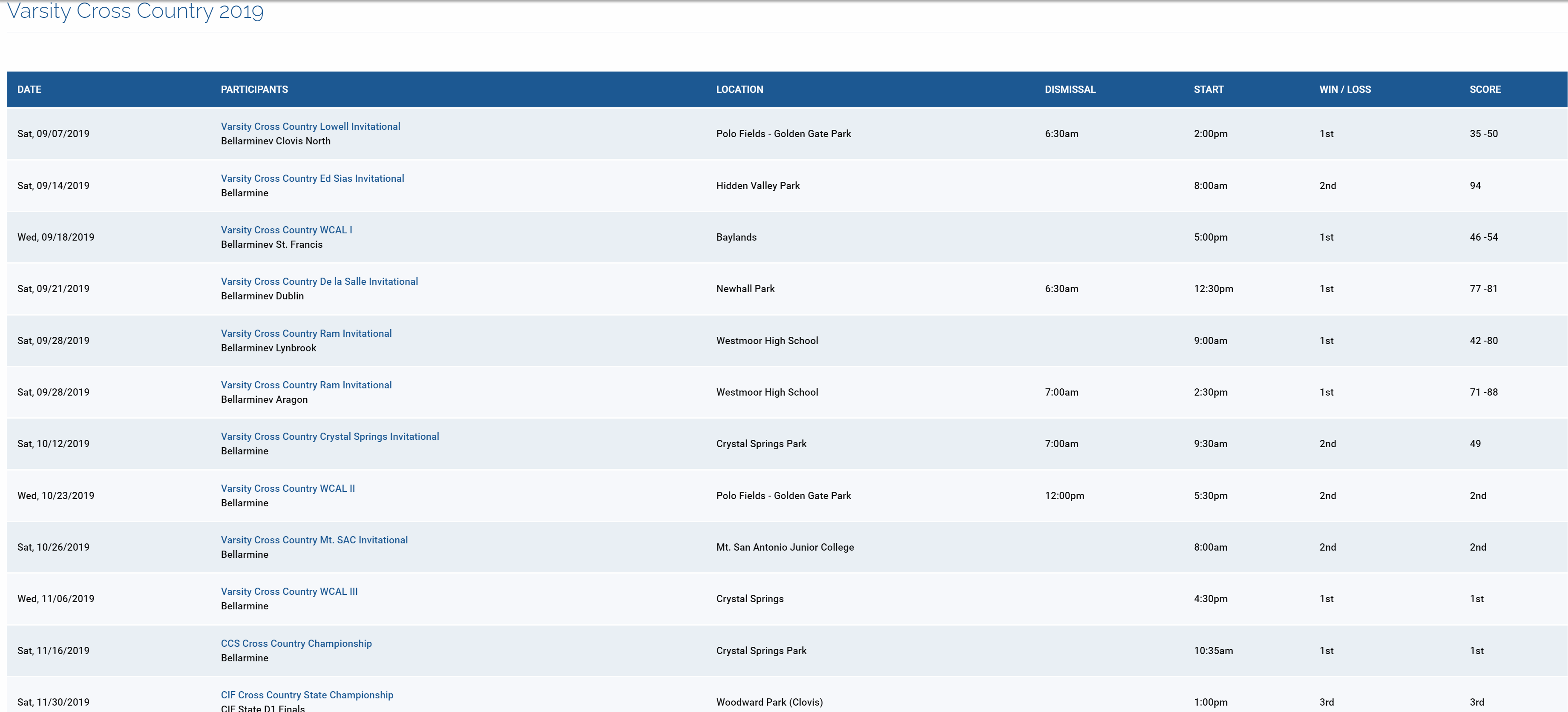Open Varsity Cross Country Ed Sias Invitational link

(x=312, y=178)
